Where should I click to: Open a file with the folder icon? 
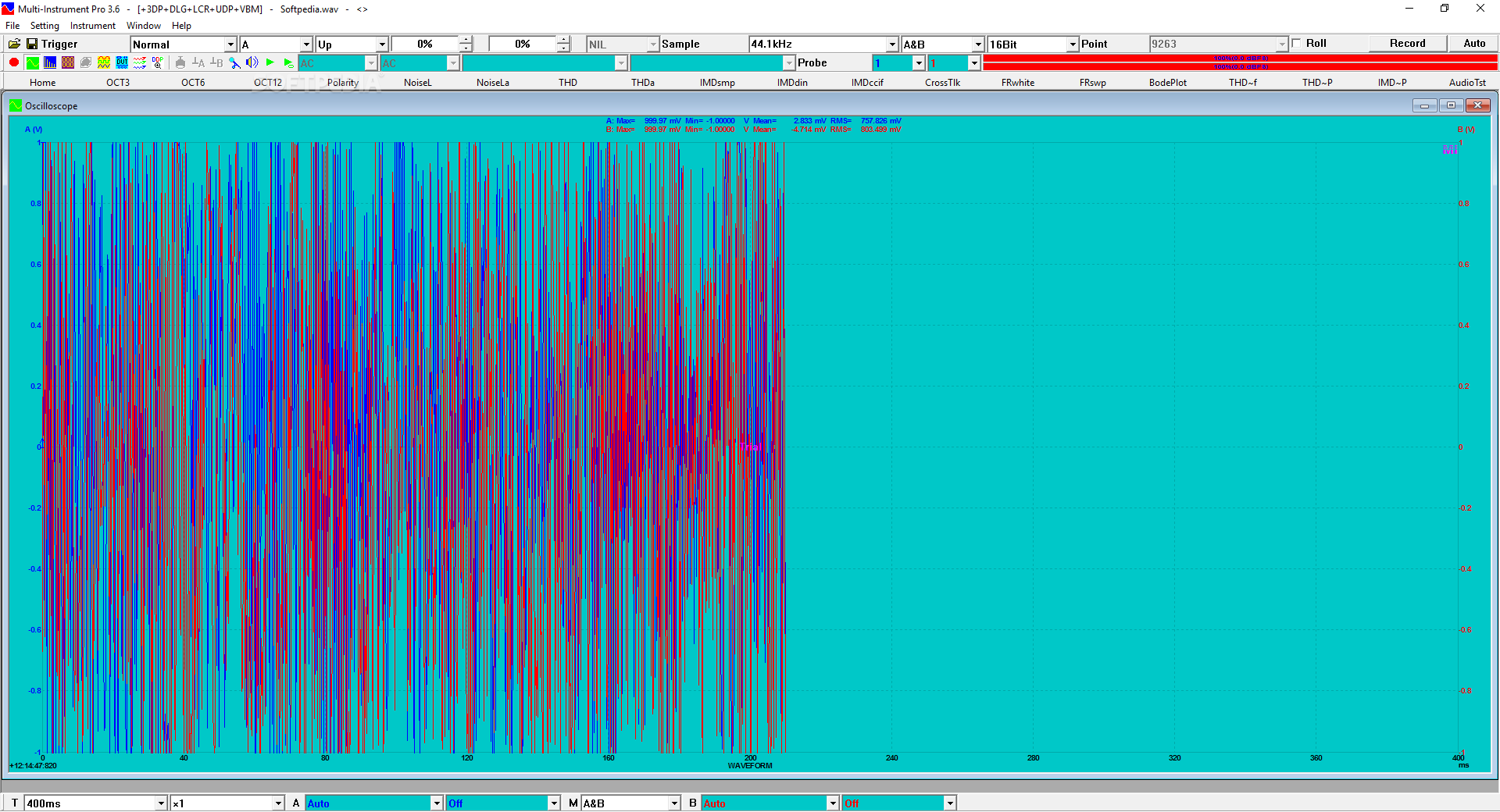pos(14,45)
